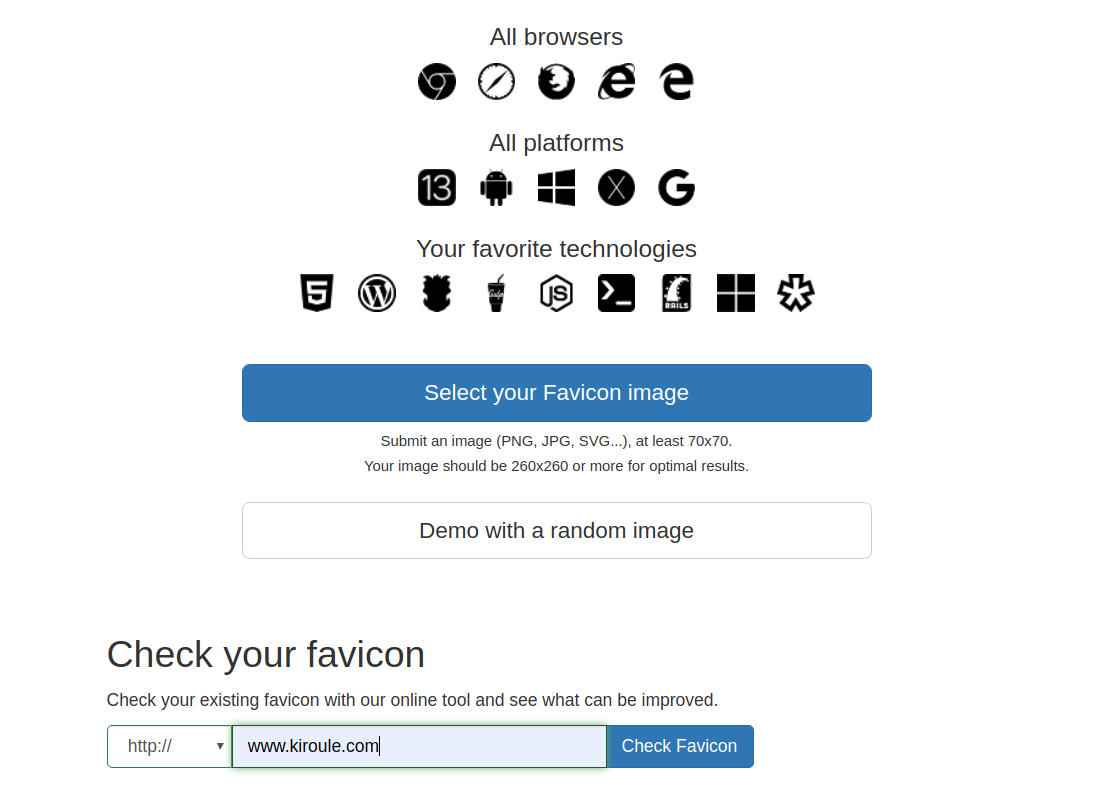Click the Node.js hexagon icon

click(556, 293)
